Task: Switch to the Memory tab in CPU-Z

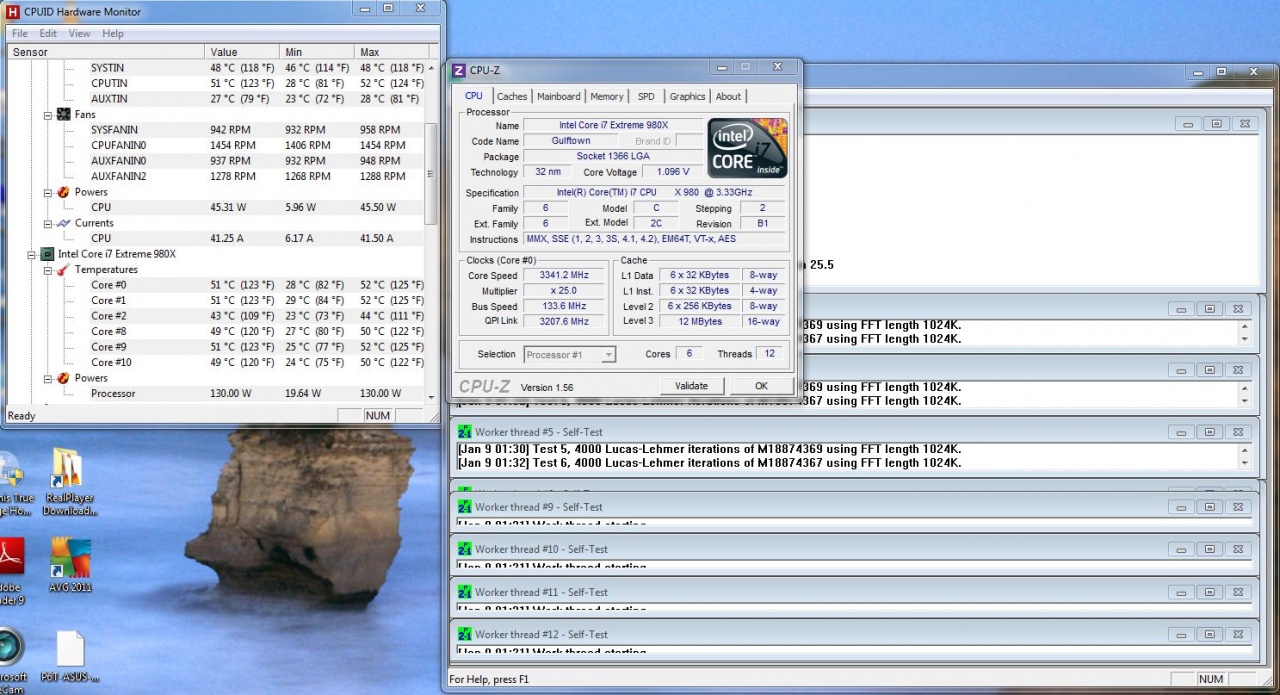Action: pyautogui.click(x=606, y=97)
